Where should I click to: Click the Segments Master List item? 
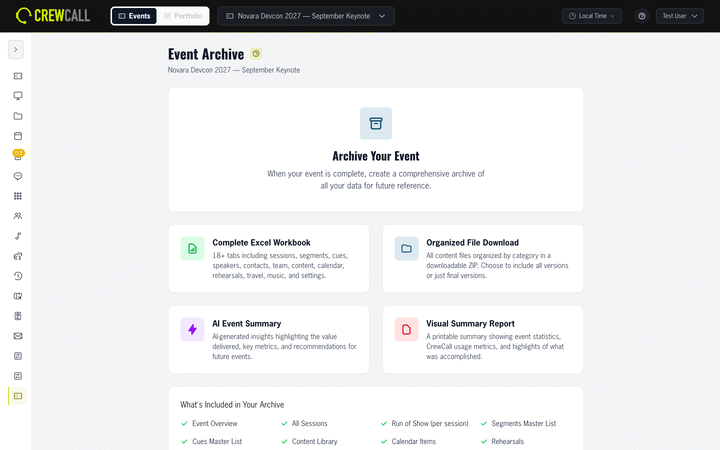click(x=523, y=423)
